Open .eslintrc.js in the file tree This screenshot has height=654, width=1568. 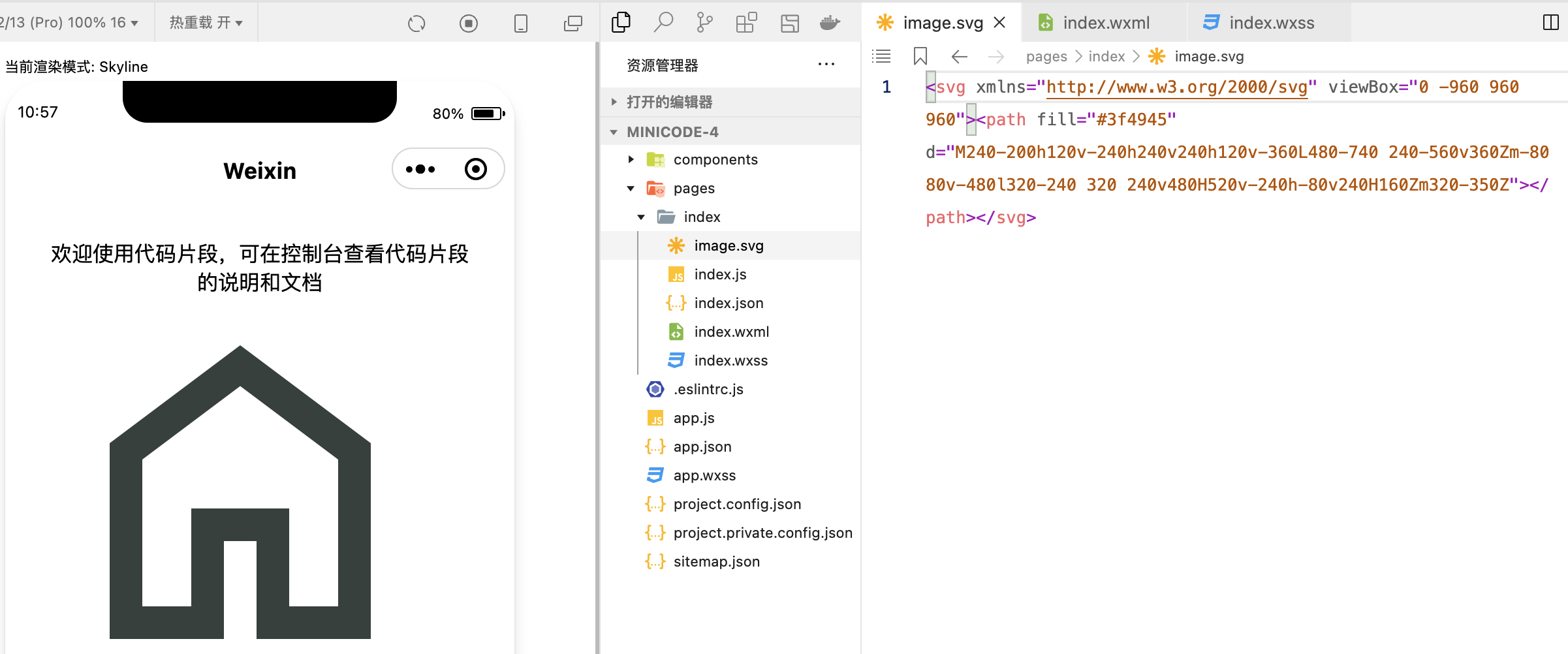tap(730, 389)
